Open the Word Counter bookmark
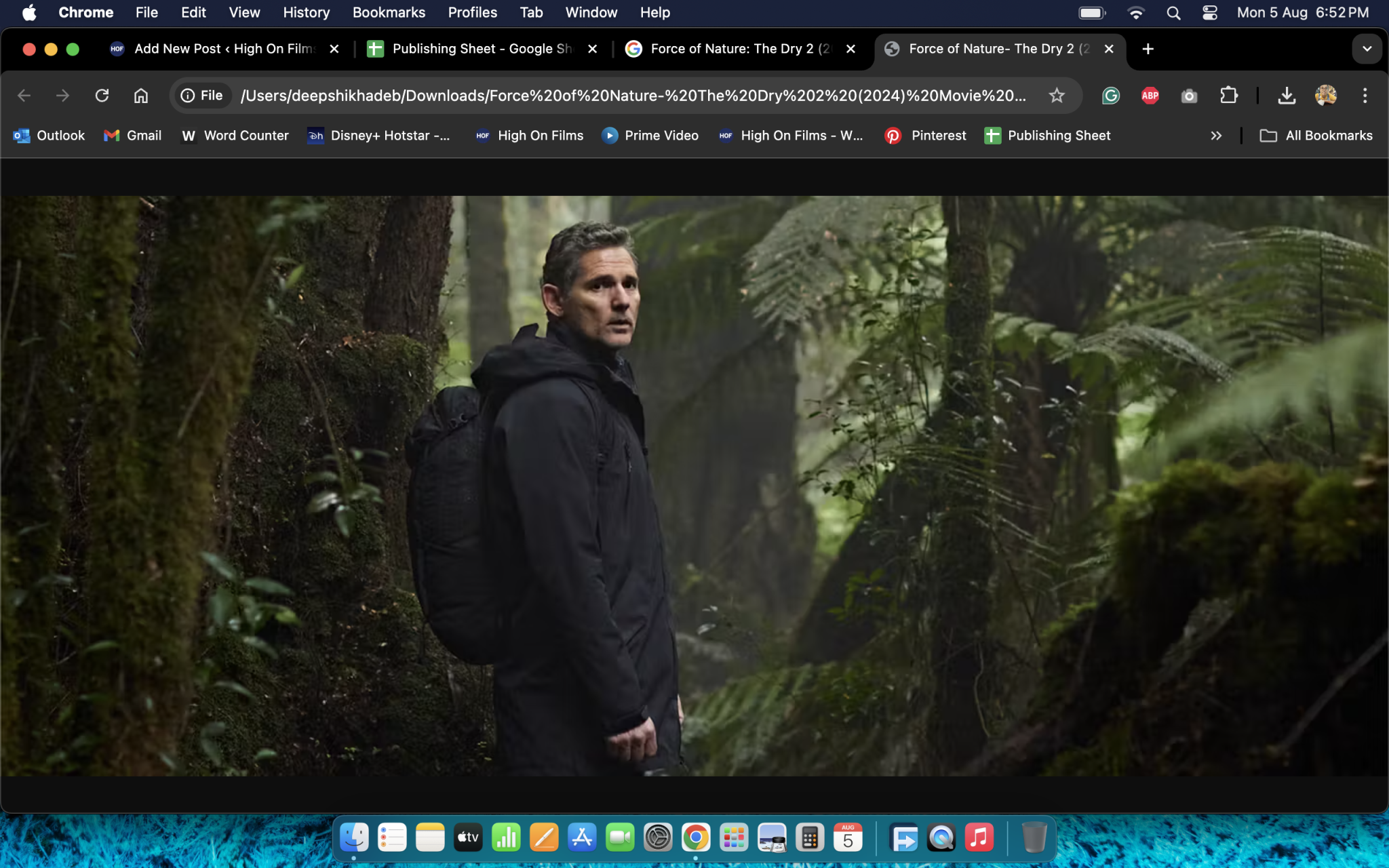Viewport: 1389px width, 868px height. click(235, 136)
